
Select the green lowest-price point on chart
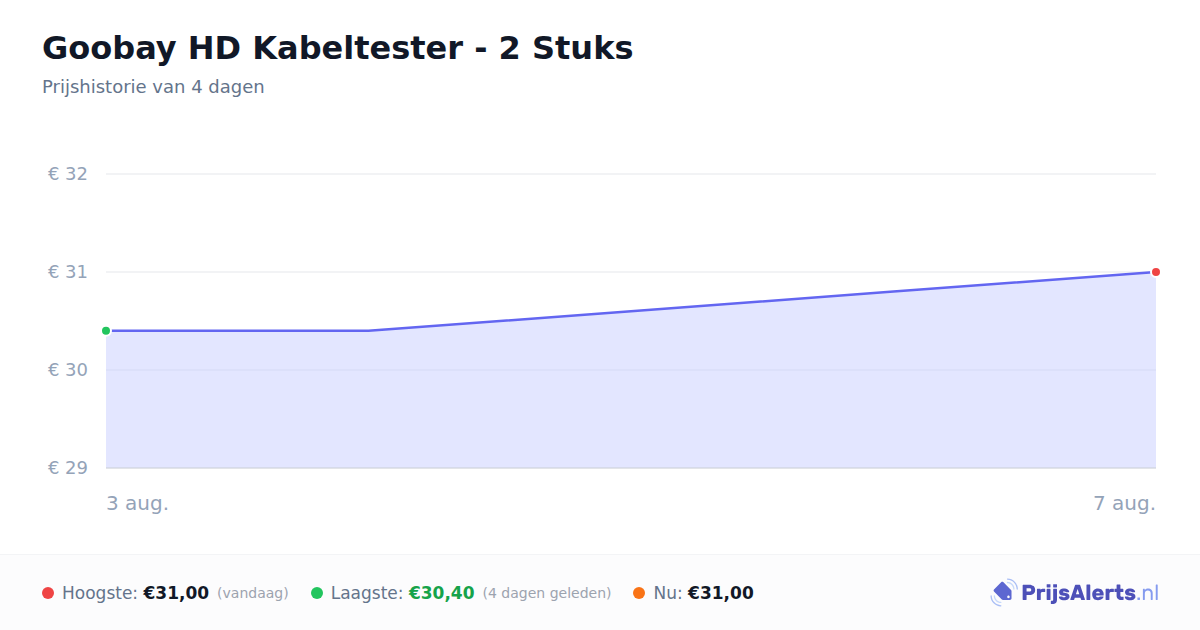pyautogui.click(x=106, y=331)
